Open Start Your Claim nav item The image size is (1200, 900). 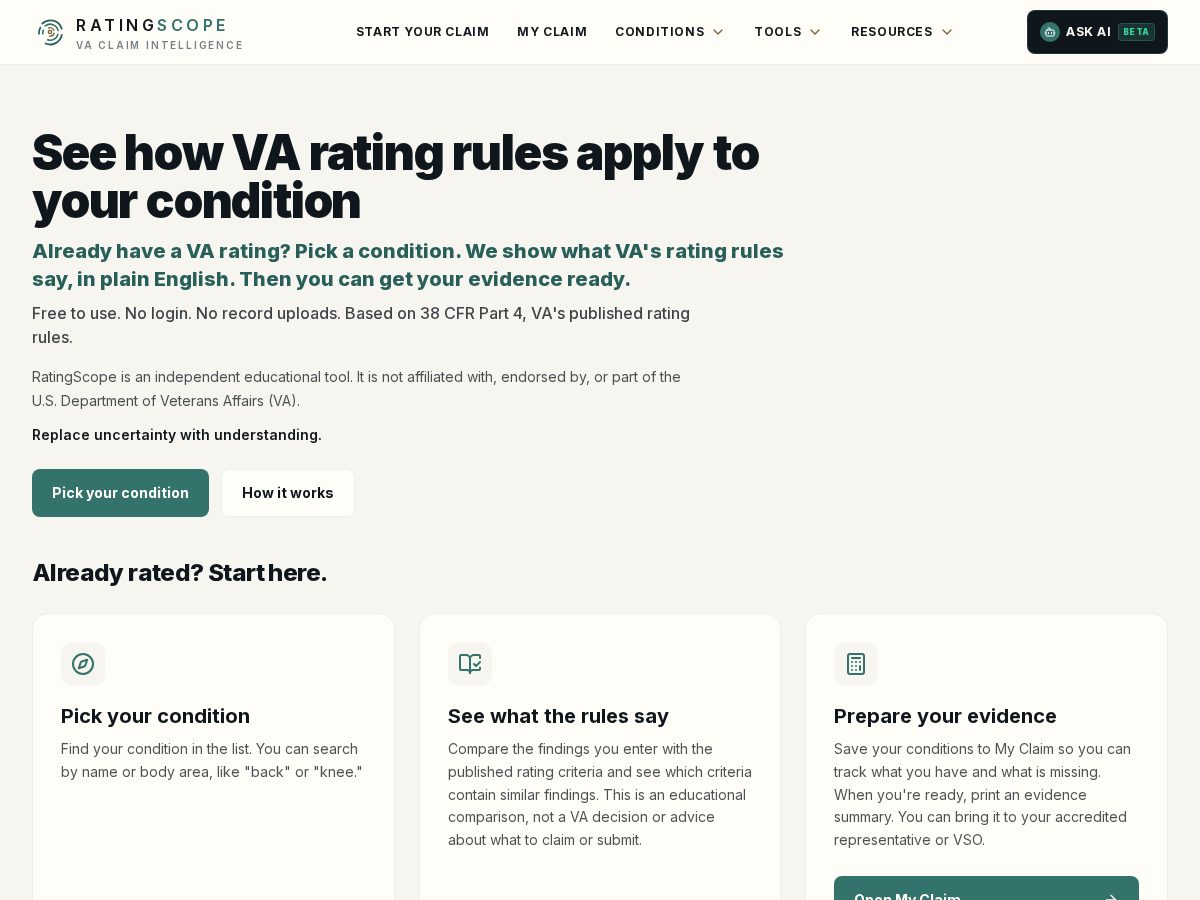point(423,32)
